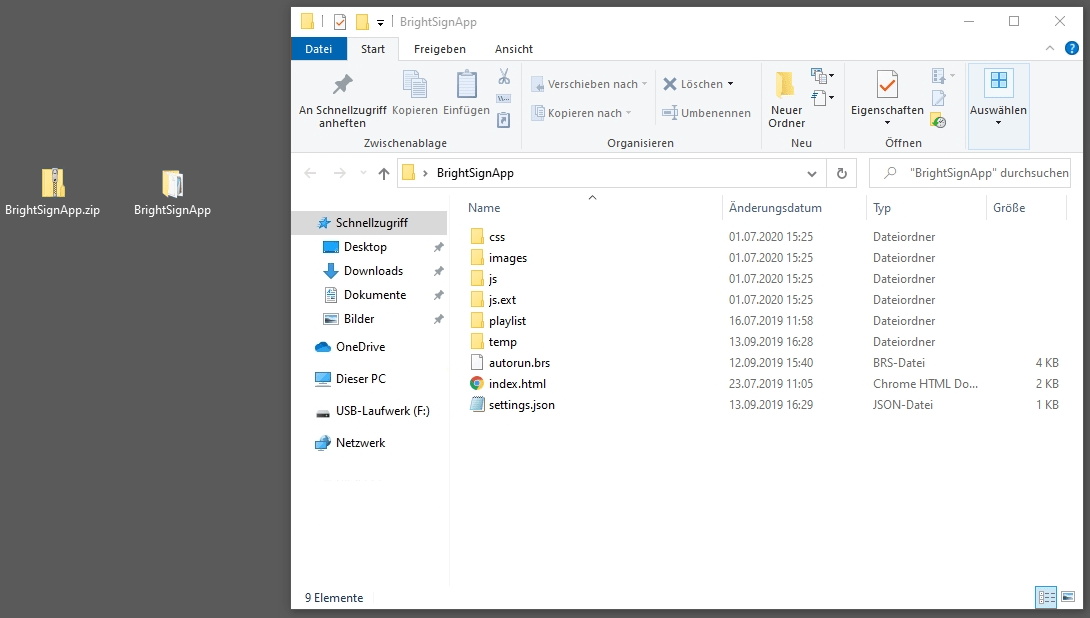The image size is (1090, 618).
Task: Click the Umbenennen button
Action: (x=706, y=113)
